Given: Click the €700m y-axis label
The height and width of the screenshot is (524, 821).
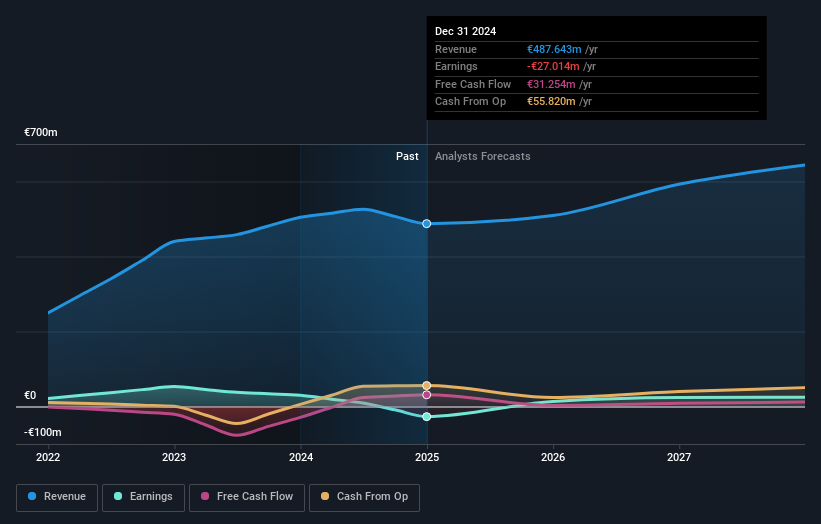Looking at the screenshot, I should tap(41, 132).
